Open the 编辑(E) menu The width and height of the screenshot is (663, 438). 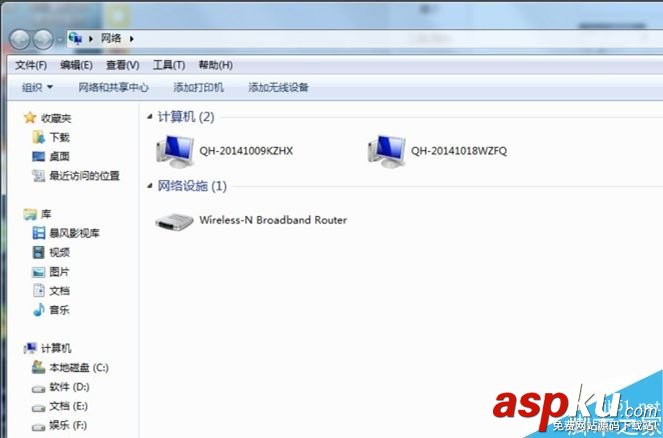click(76, 65)
